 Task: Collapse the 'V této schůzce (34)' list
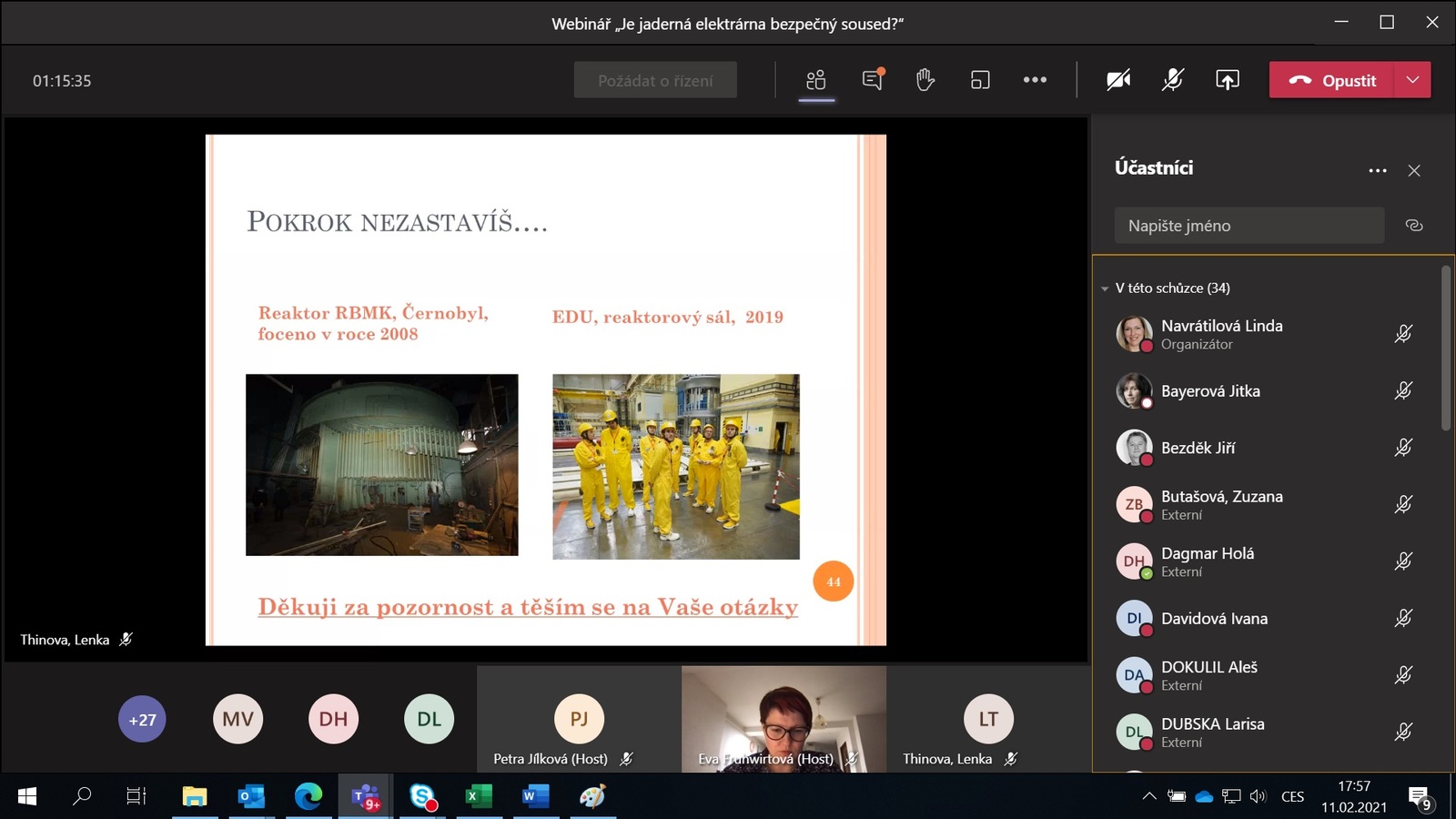(1105, 288)
